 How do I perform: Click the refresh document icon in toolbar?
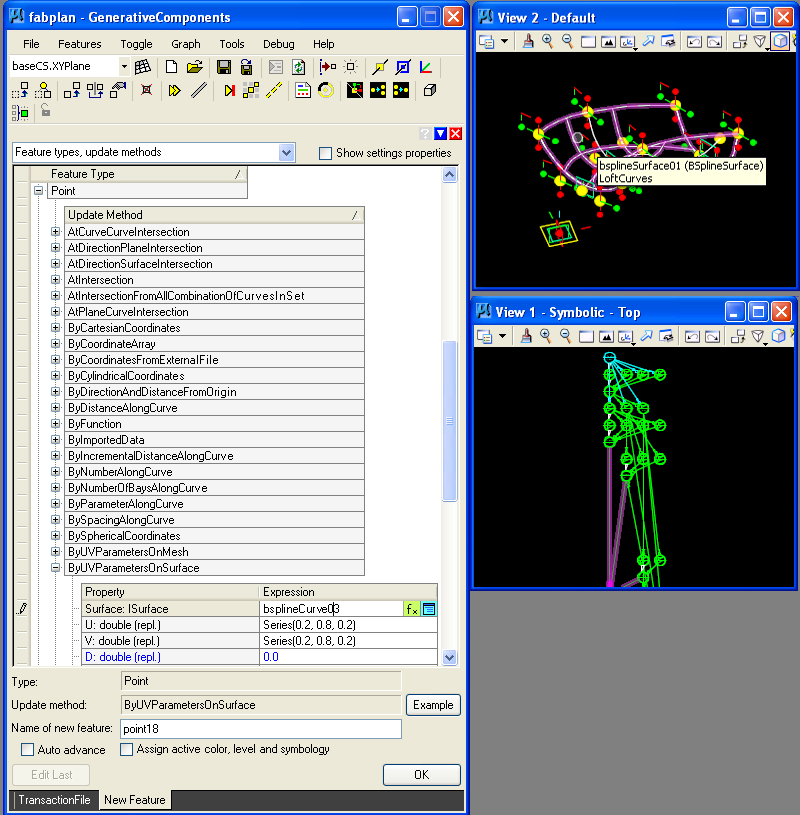(299, 67)
